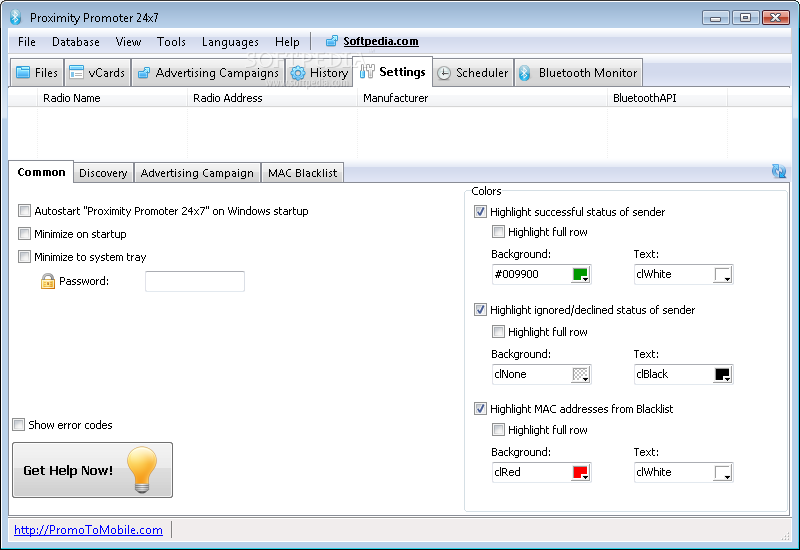
Task: Uncheck Highlight successful status of sender
Action: point(480,211)
